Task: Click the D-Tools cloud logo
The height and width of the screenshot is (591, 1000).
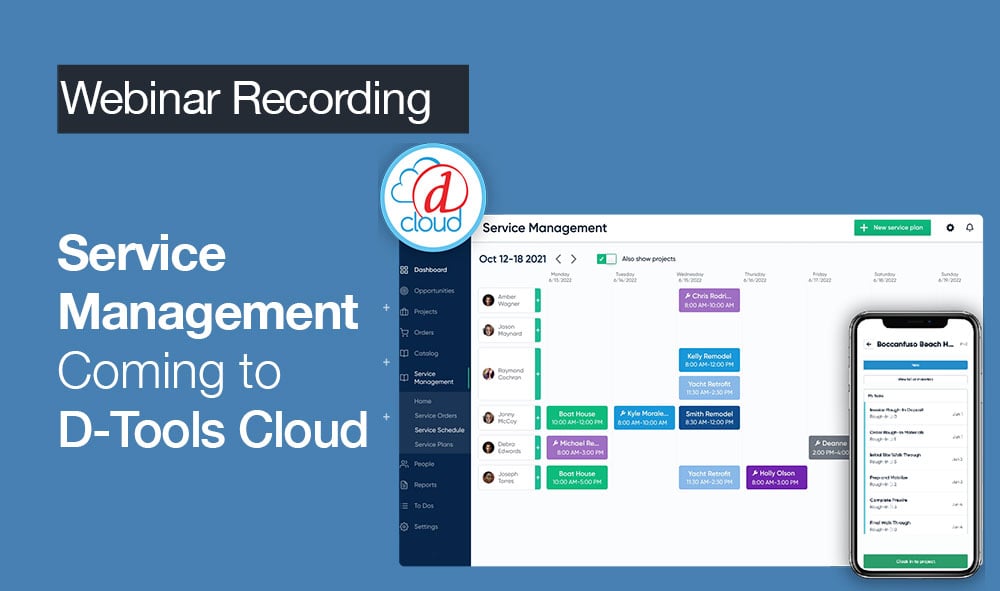Action: [x=433, y=197]
